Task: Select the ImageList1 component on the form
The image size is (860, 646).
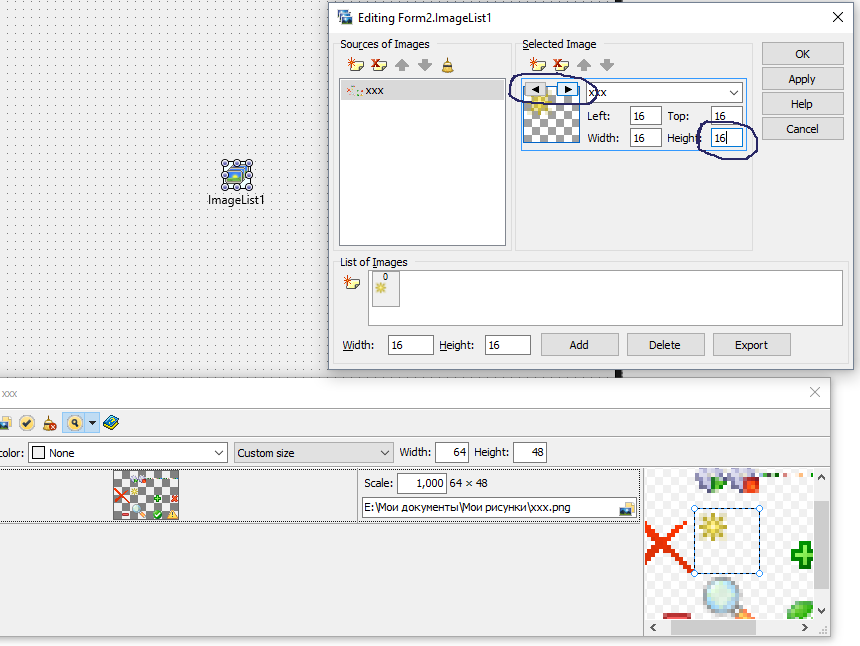Action: [x=236, y=175]
